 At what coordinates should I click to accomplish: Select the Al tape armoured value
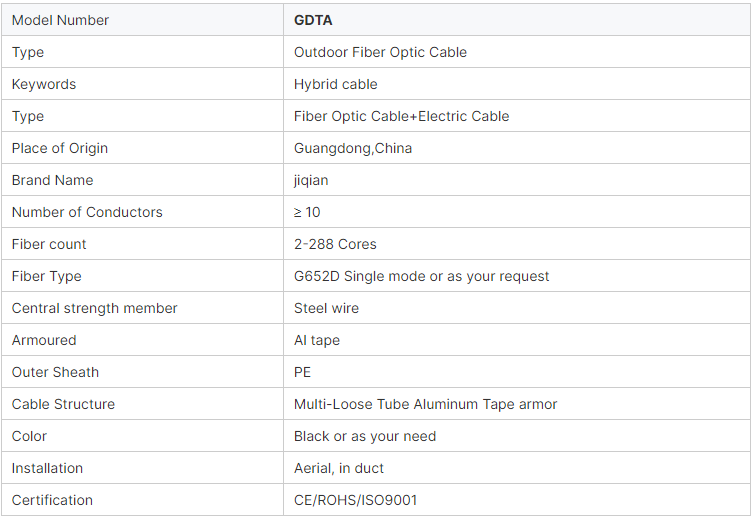(x=317, y=340)
